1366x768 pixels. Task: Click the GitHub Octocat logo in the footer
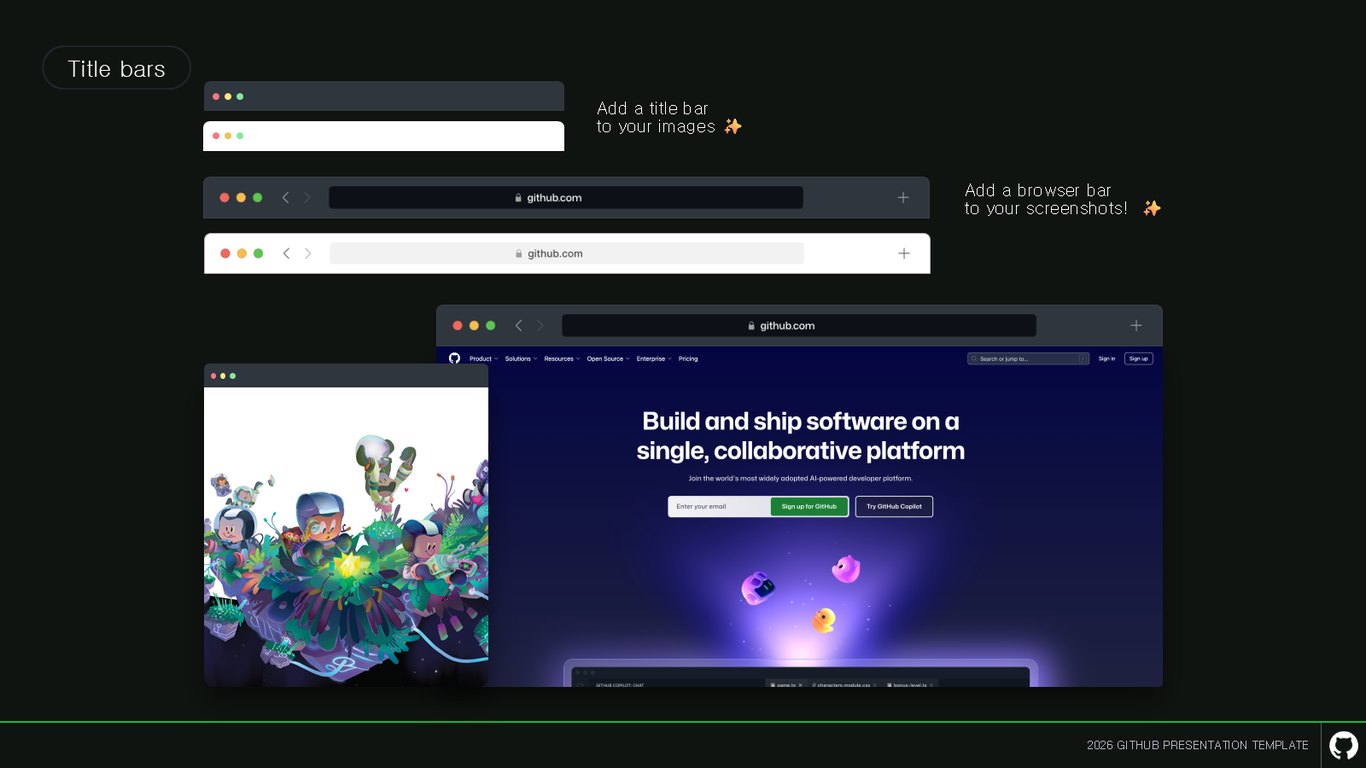pyautogui.click(x=1343, y=745)
